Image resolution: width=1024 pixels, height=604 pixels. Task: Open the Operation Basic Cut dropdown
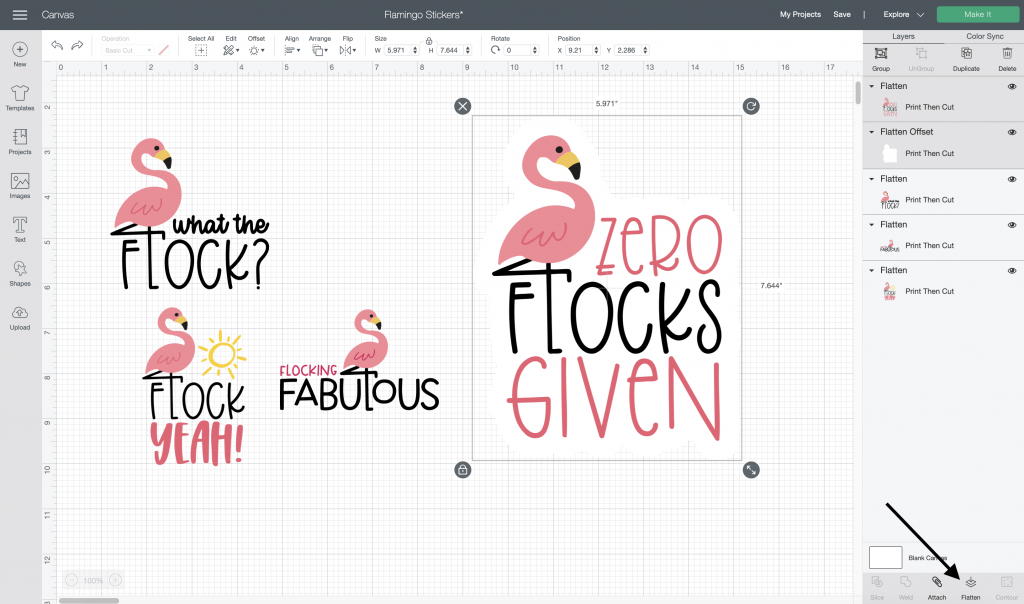pos(127,50)
